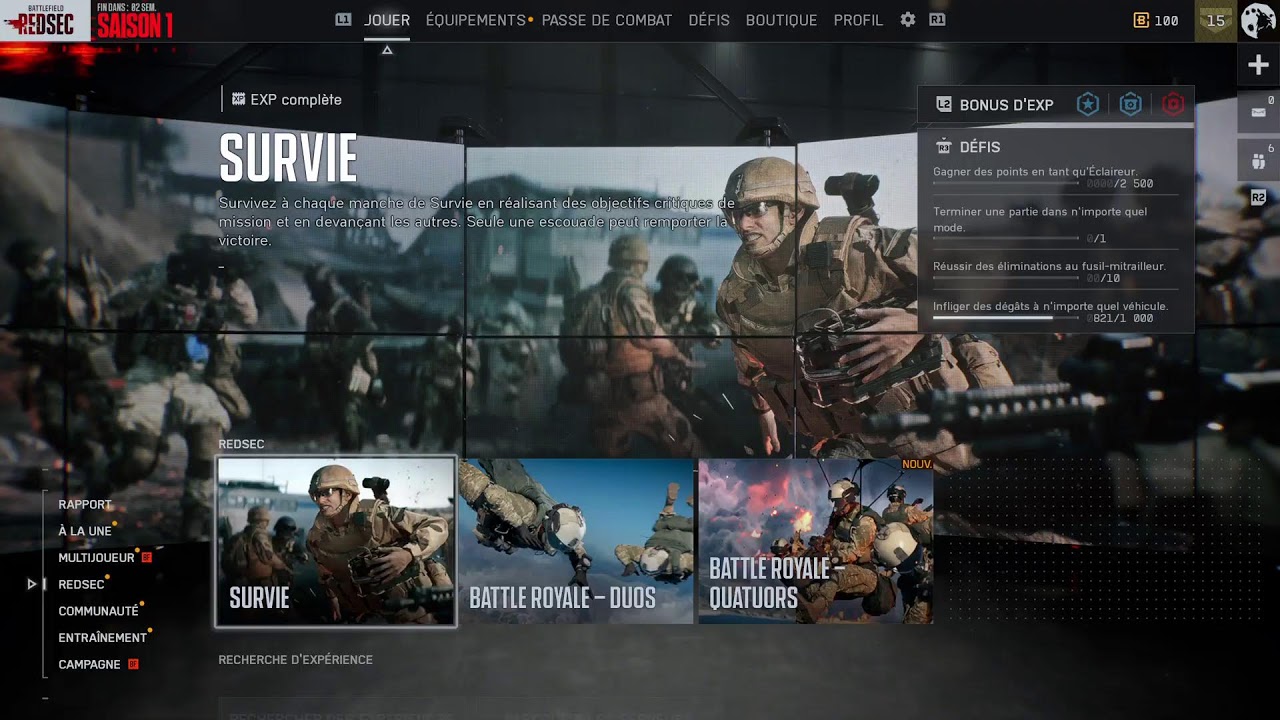
Task: Click the rank 15 badge
Action: click(1216, 20)
